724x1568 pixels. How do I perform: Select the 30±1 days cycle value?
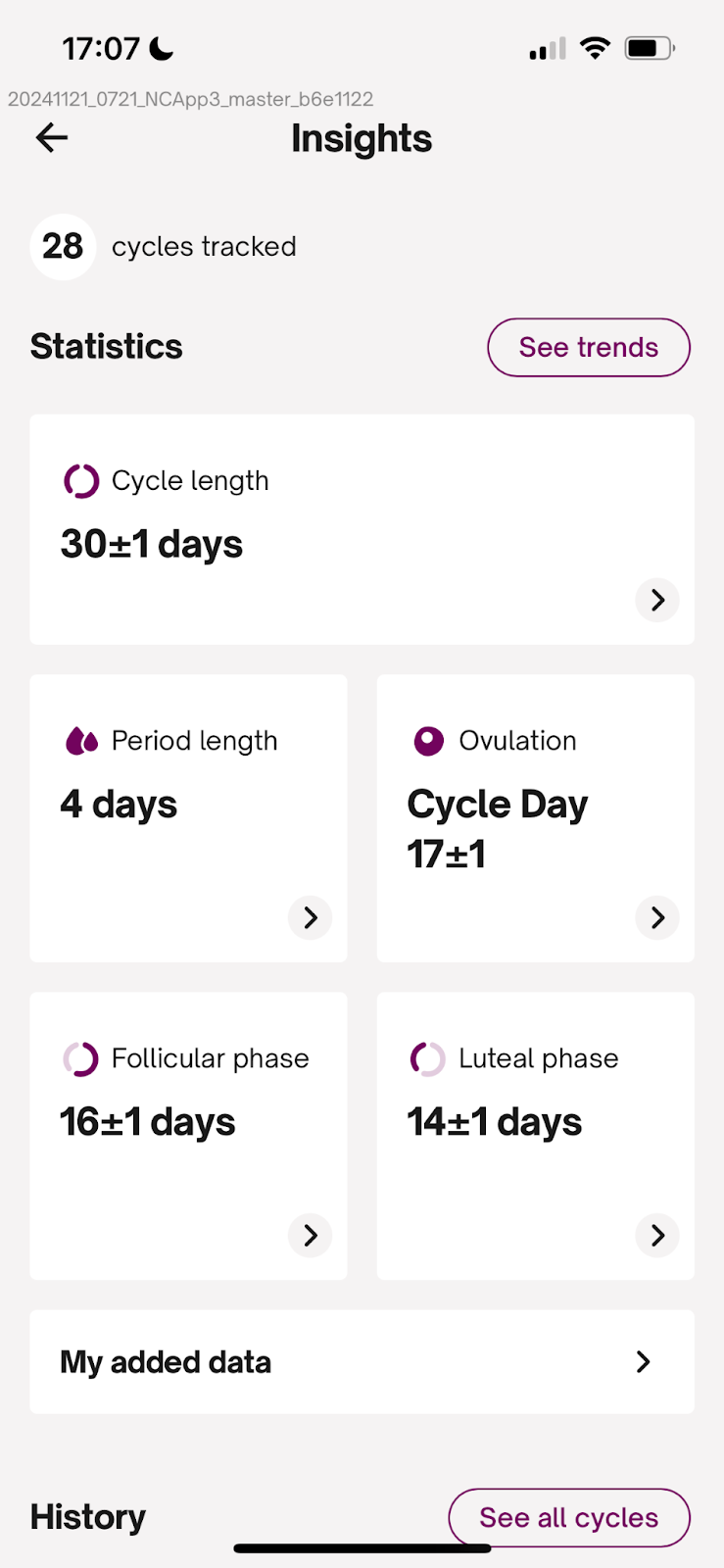tap(152, 545)
